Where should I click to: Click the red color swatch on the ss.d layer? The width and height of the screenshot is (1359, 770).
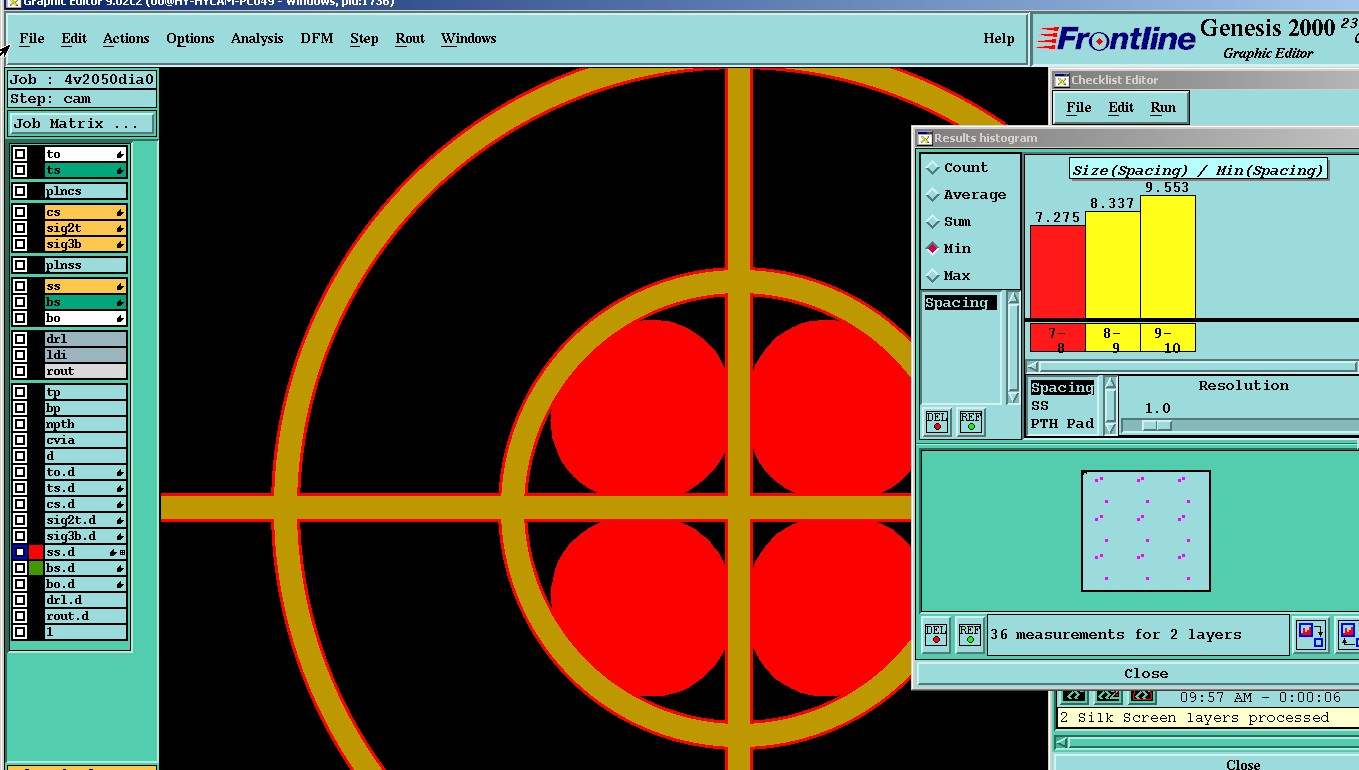coord(36,552)
